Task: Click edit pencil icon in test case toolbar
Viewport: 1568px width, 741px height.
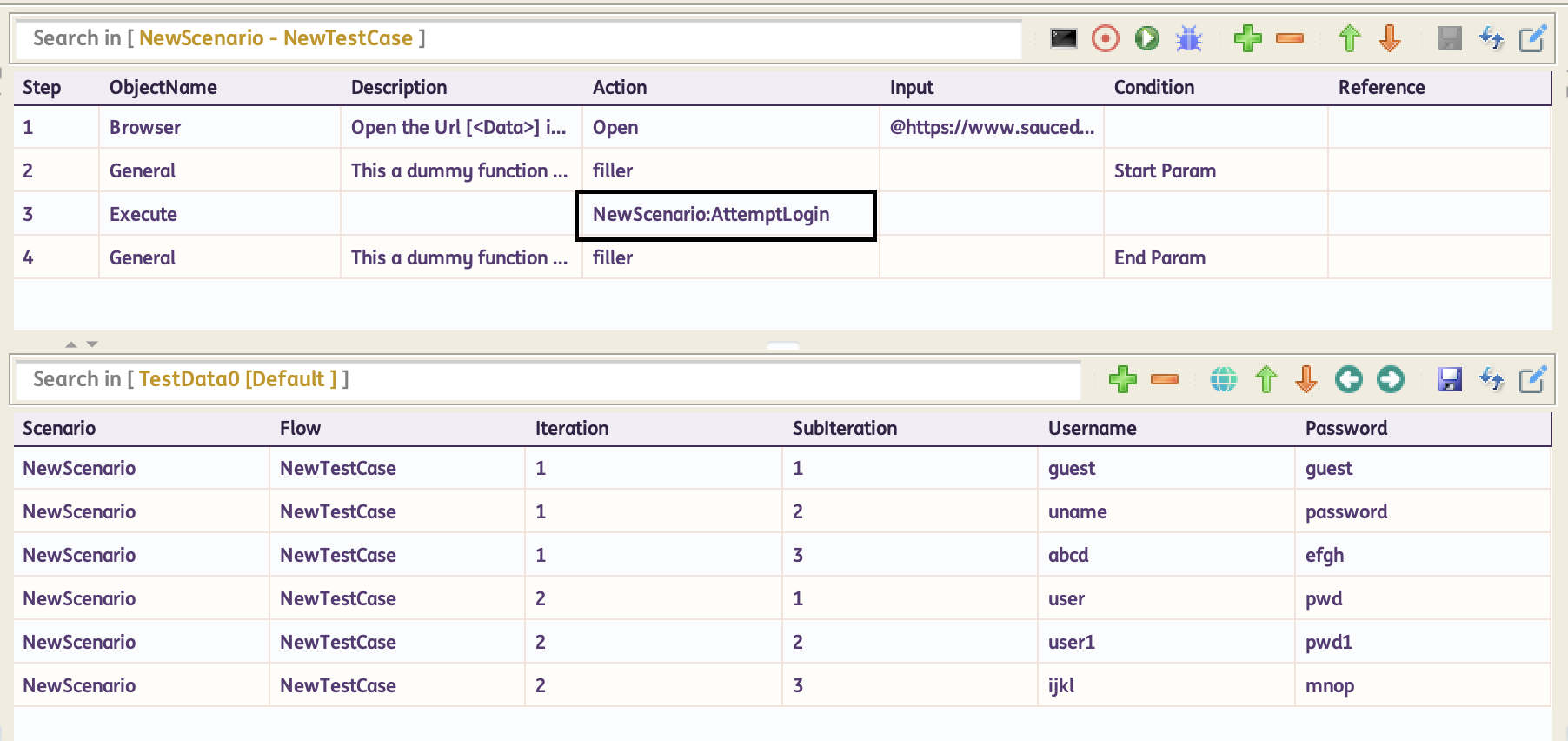Action: click(1532, 38)
